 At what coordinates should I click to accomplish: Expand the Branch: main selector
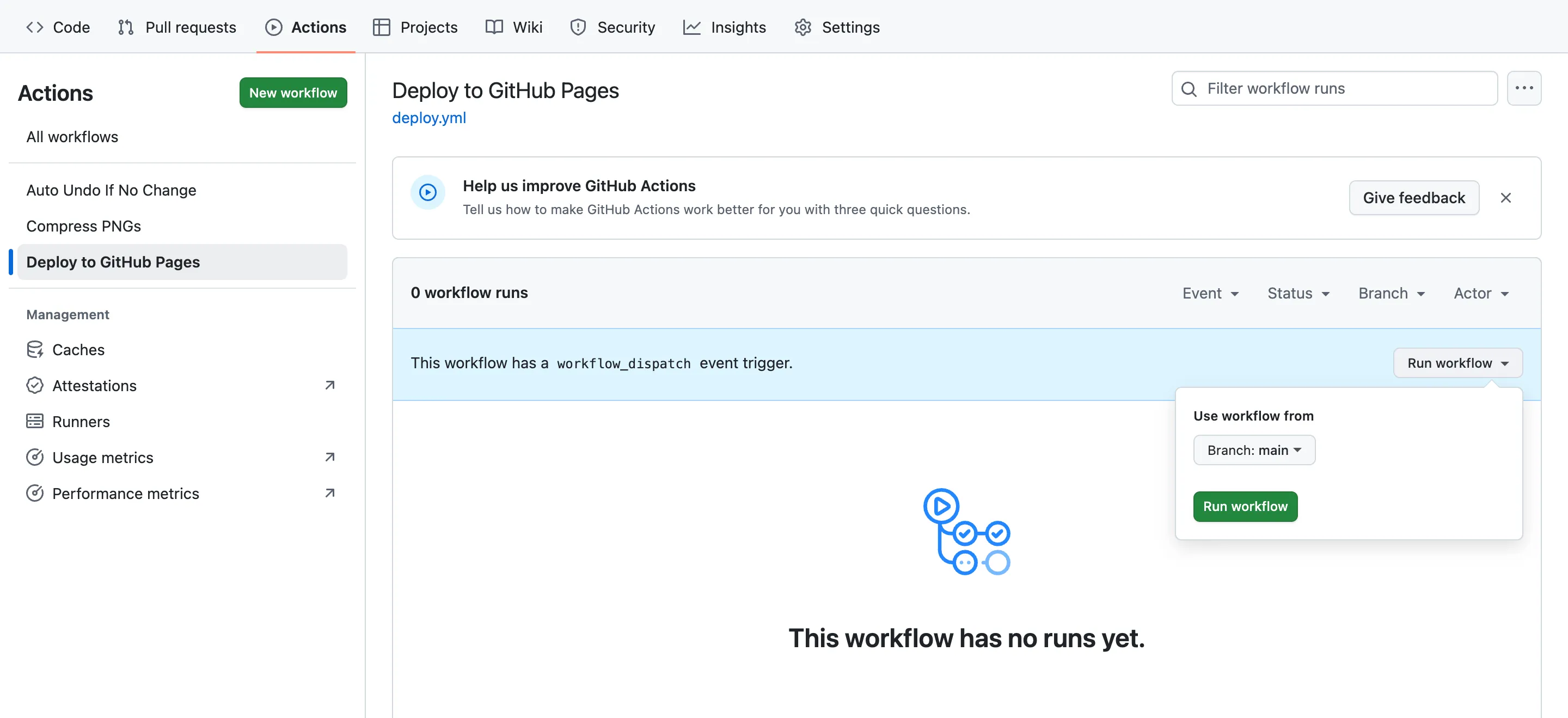tap(1254, 450)
